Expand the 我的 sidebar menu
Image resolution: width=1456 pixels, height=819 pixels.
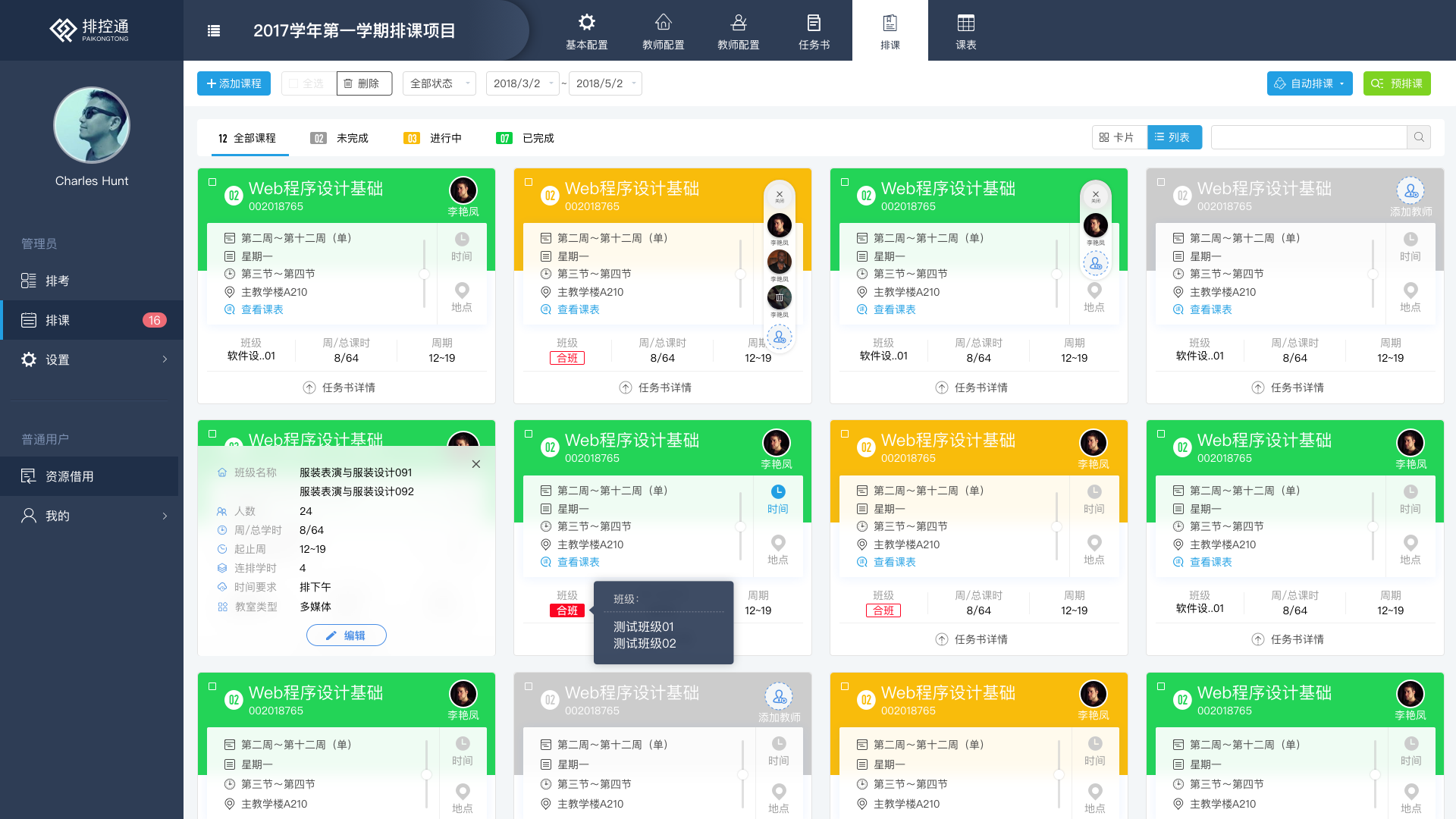point(92,516)
